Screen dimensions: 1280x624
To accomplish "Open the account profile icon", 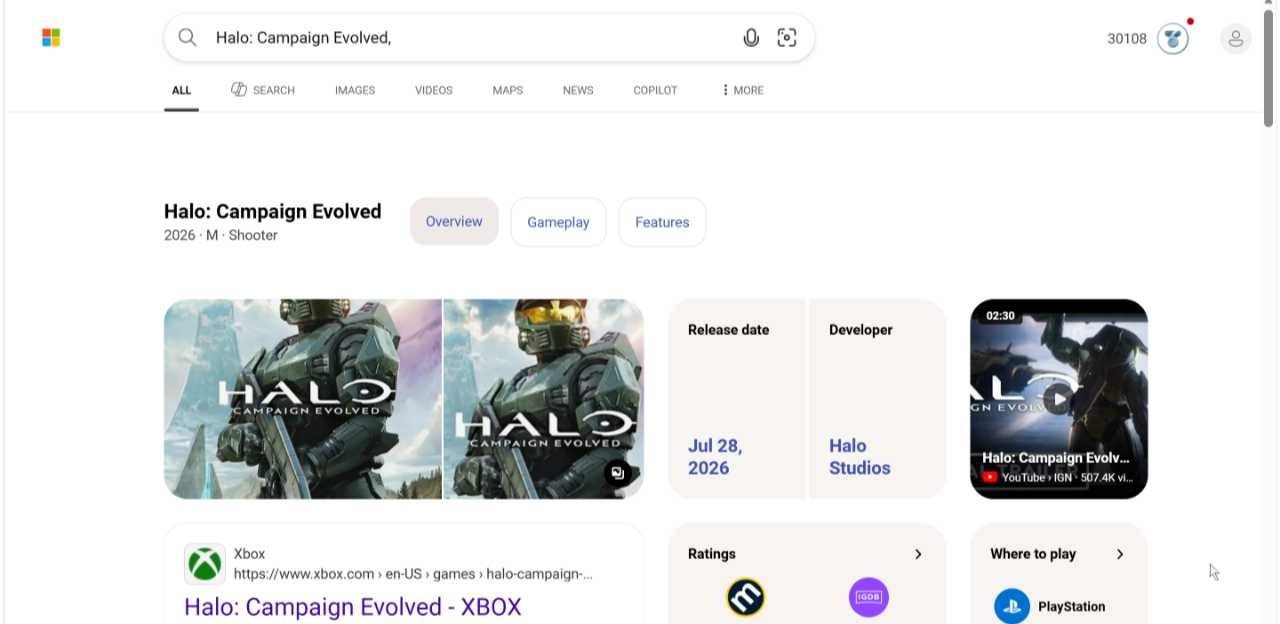I will point(1236,39).
